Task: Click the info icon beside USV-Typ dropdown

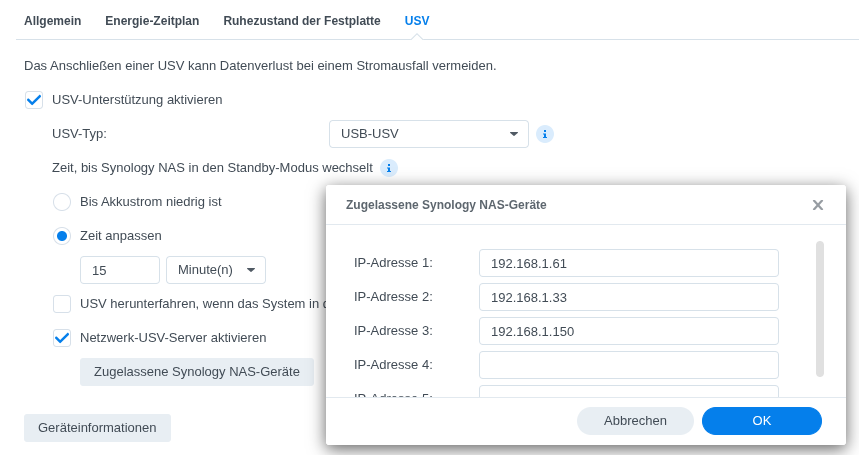Action: pyautogui.click(x=545, y=134)
